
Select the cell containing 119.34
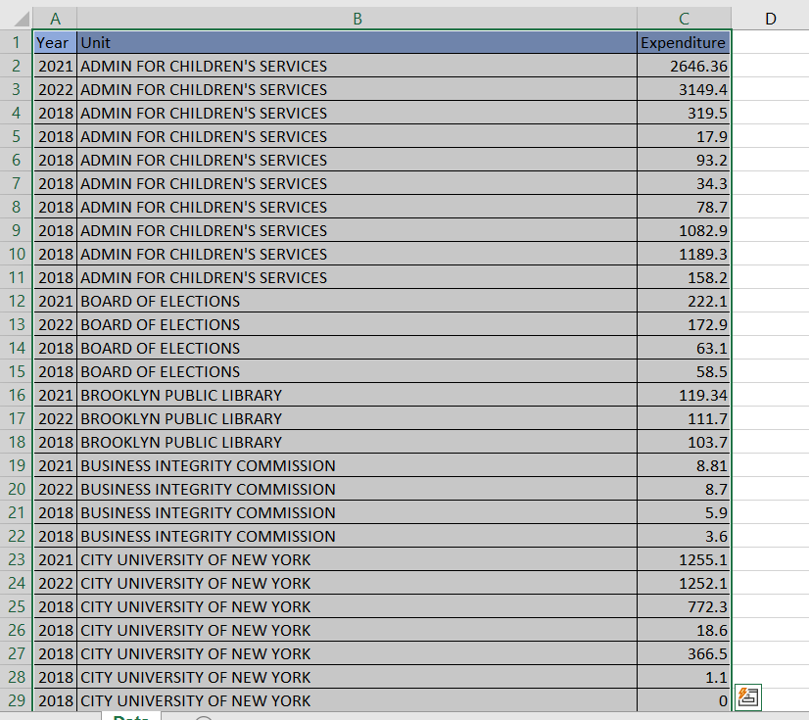[684, 395]
